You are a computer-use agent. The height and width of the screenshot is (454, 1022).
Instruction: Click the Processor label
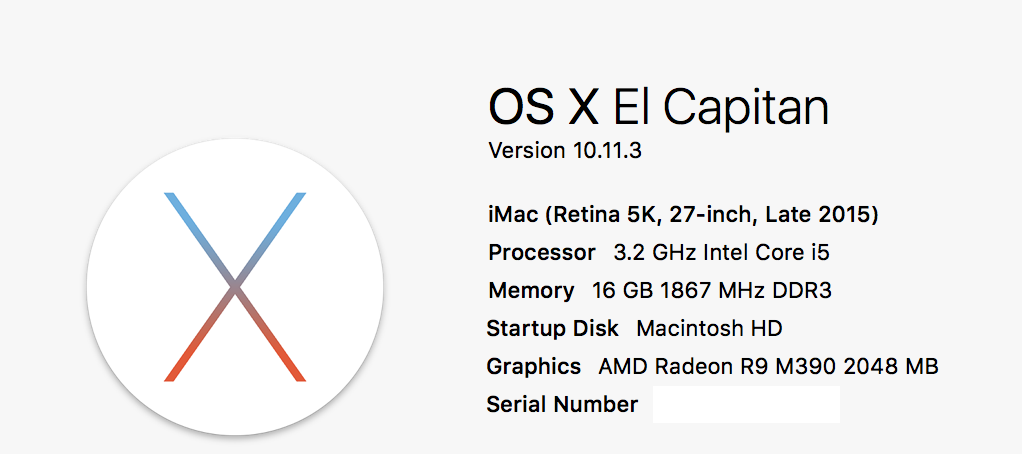542,252
